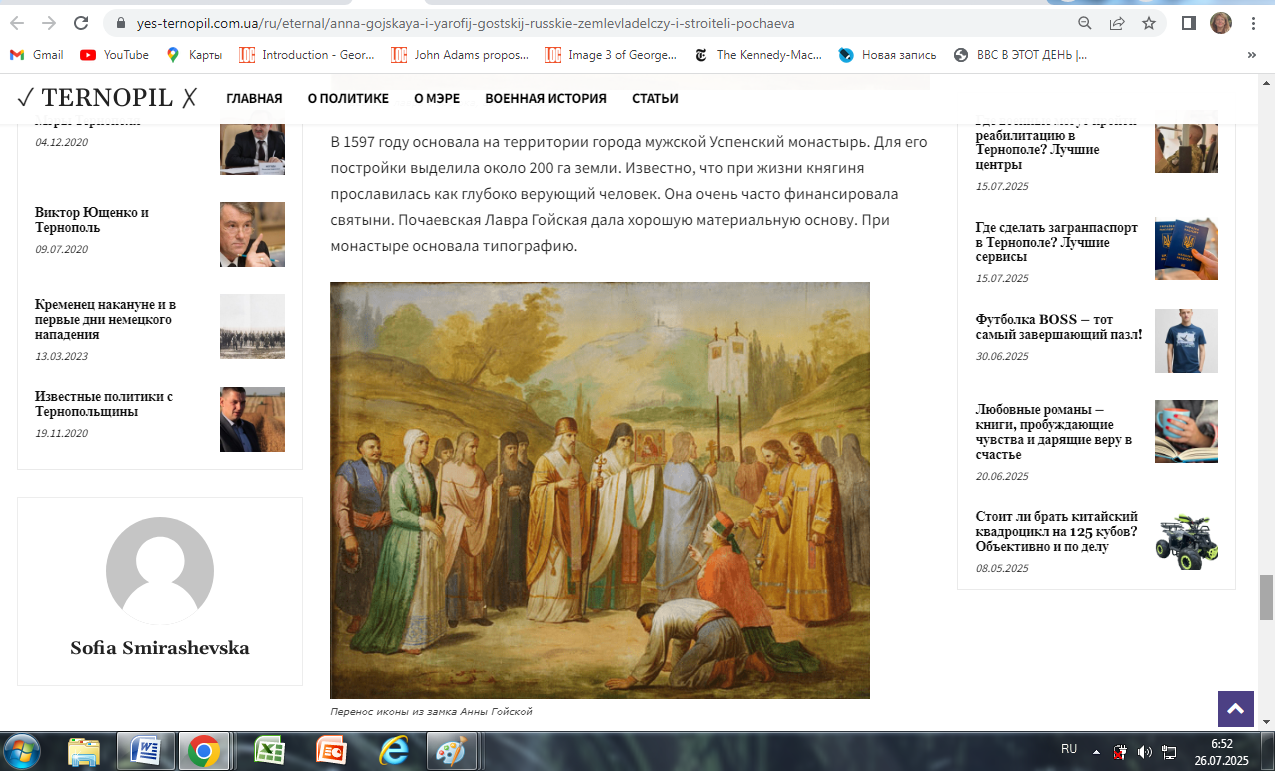Click the quad bike thumbnail

coord(1186,541)
